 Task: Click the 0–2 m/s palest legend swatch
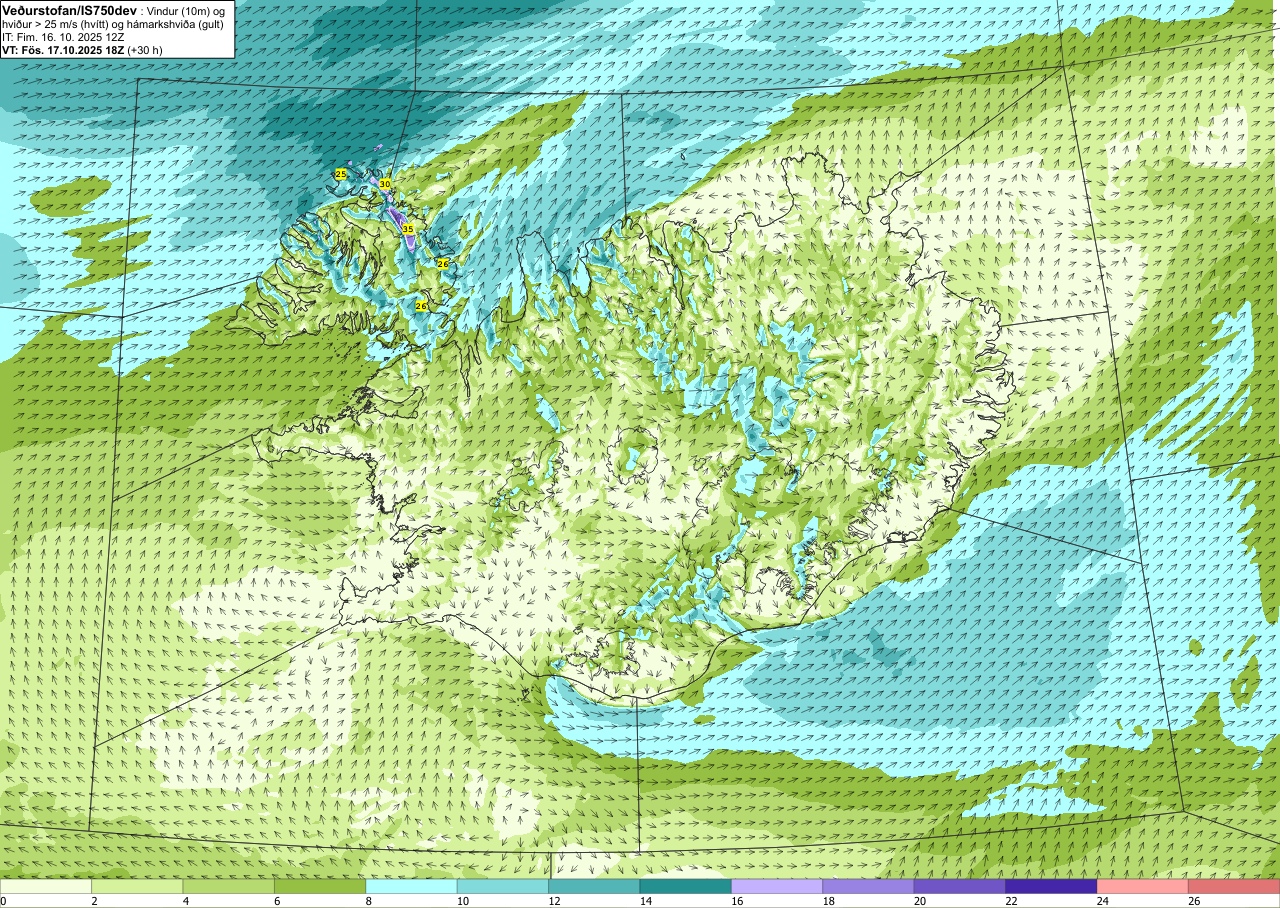[46, 887]
